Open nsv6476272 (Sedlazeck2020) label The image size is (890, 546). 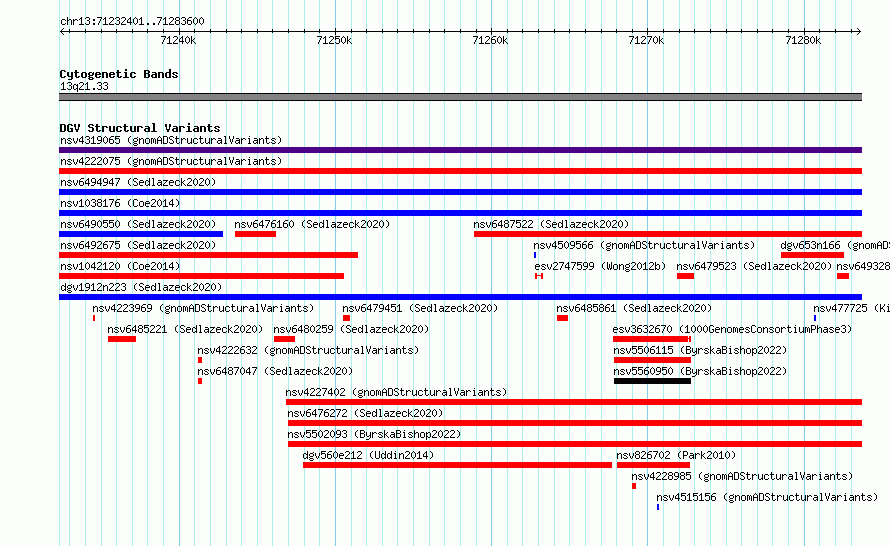[365, 413]
